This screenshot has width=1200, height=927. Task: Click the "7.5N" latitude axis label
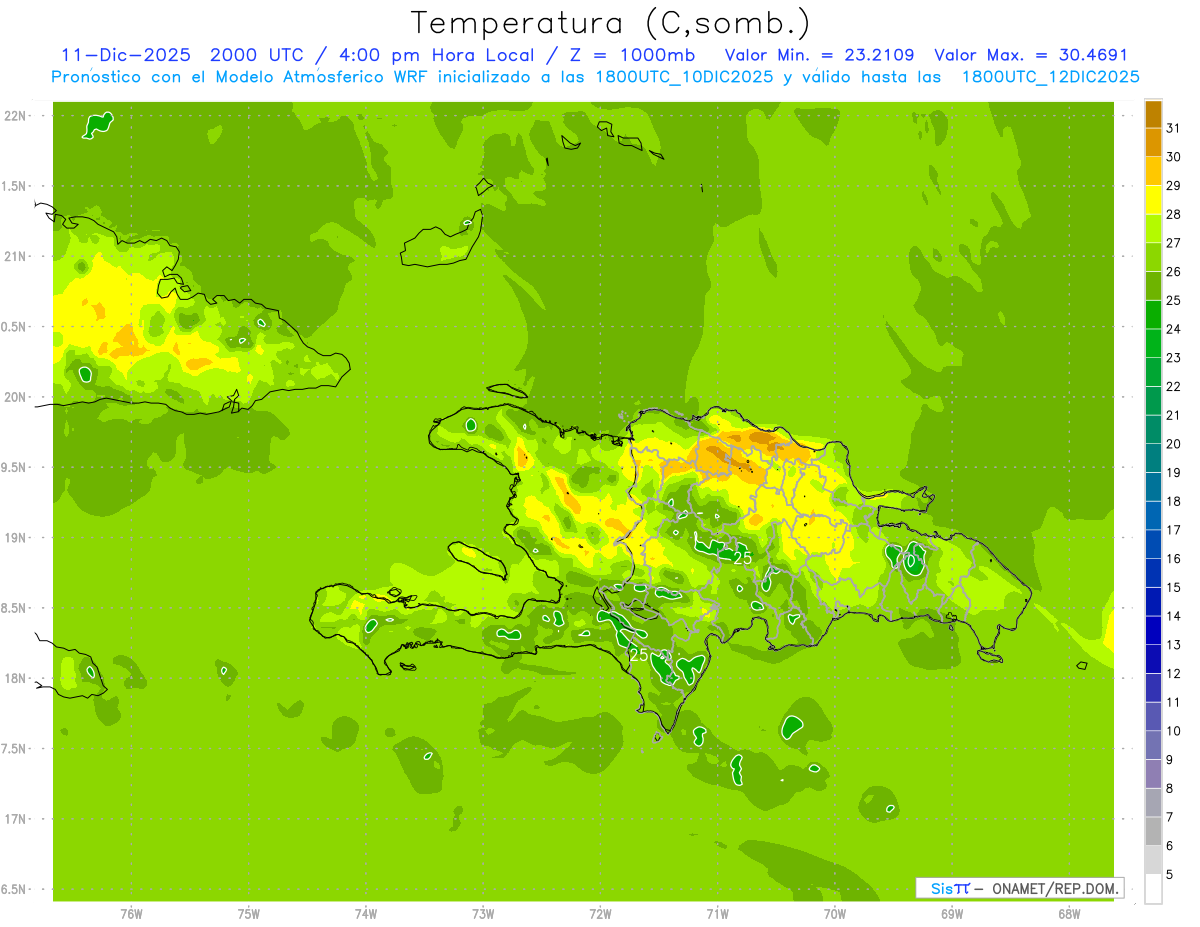[15, 749]
